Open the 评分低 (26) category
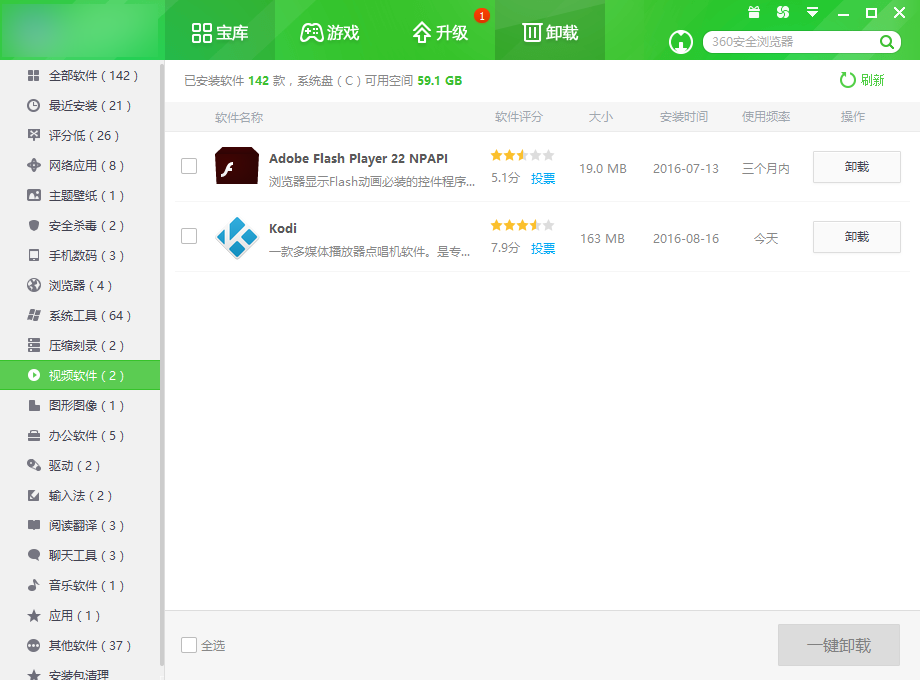Screen dimensions: 920x680 pyautogui.click(x=80, y=136)
